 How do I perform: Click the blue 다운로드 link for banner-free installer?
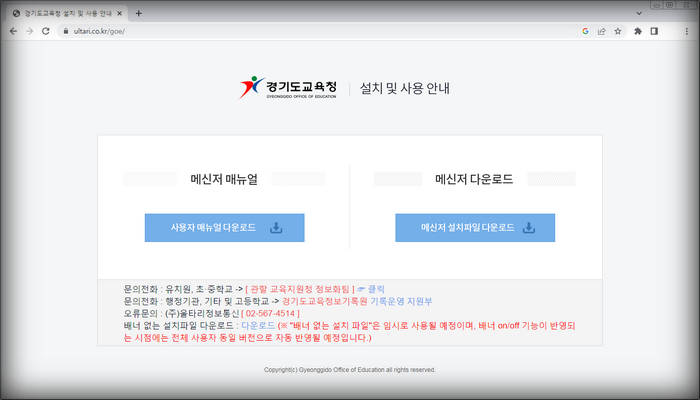pyautogui.click(x=258, y=325)
